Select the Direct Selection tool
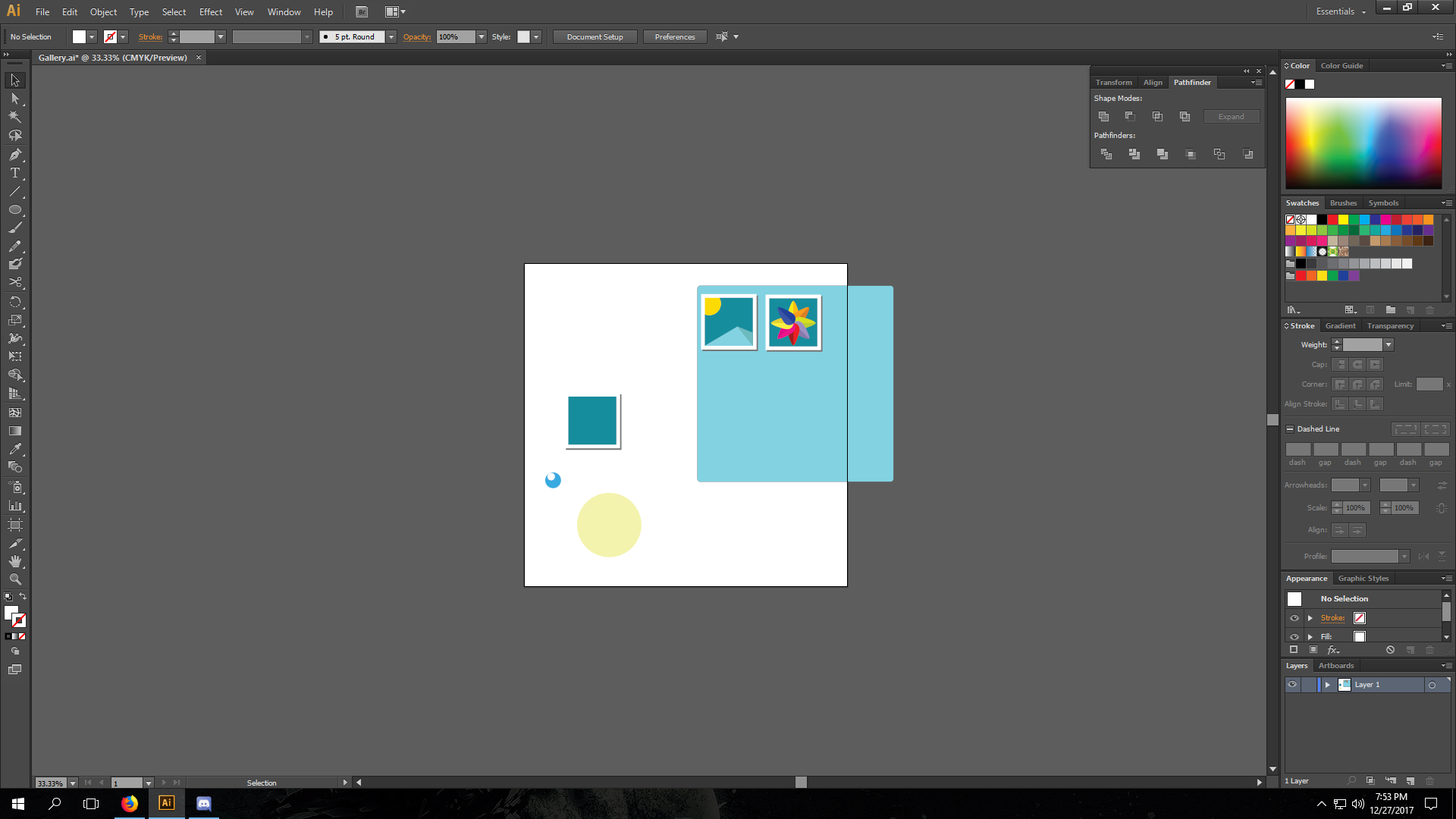 [x=14, y=99]
